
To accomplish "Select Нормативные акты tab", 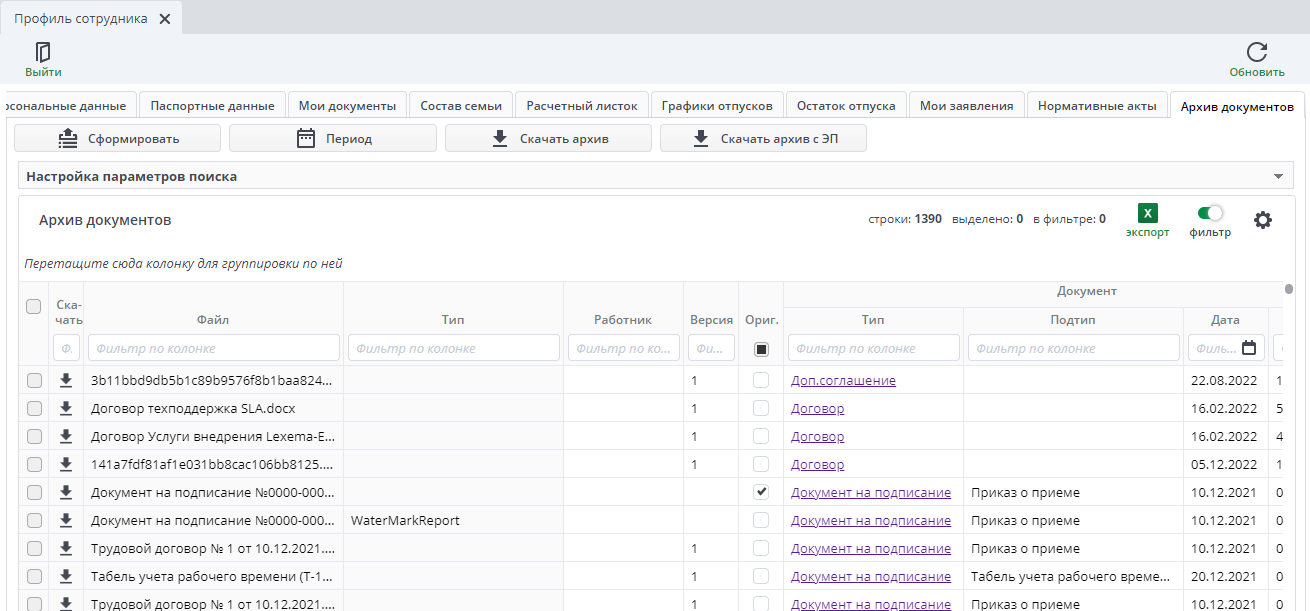I will (1097, 105).
